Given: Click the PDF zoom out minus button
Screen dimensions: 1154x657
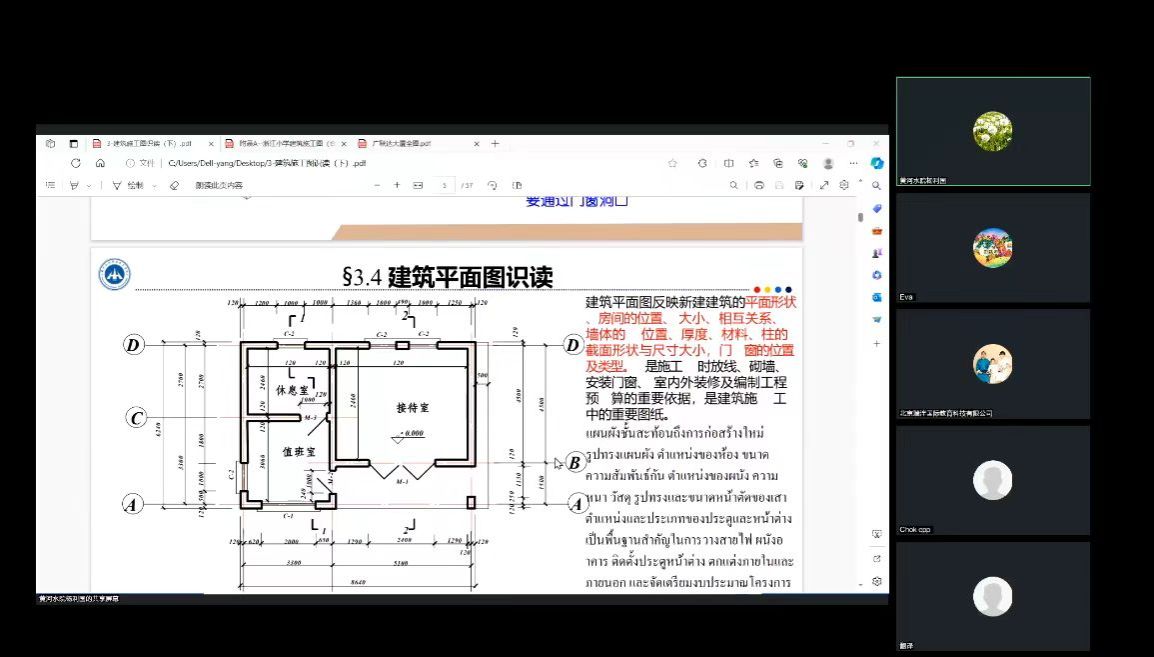Looking at the screenshot, I should tap(377, 185).
